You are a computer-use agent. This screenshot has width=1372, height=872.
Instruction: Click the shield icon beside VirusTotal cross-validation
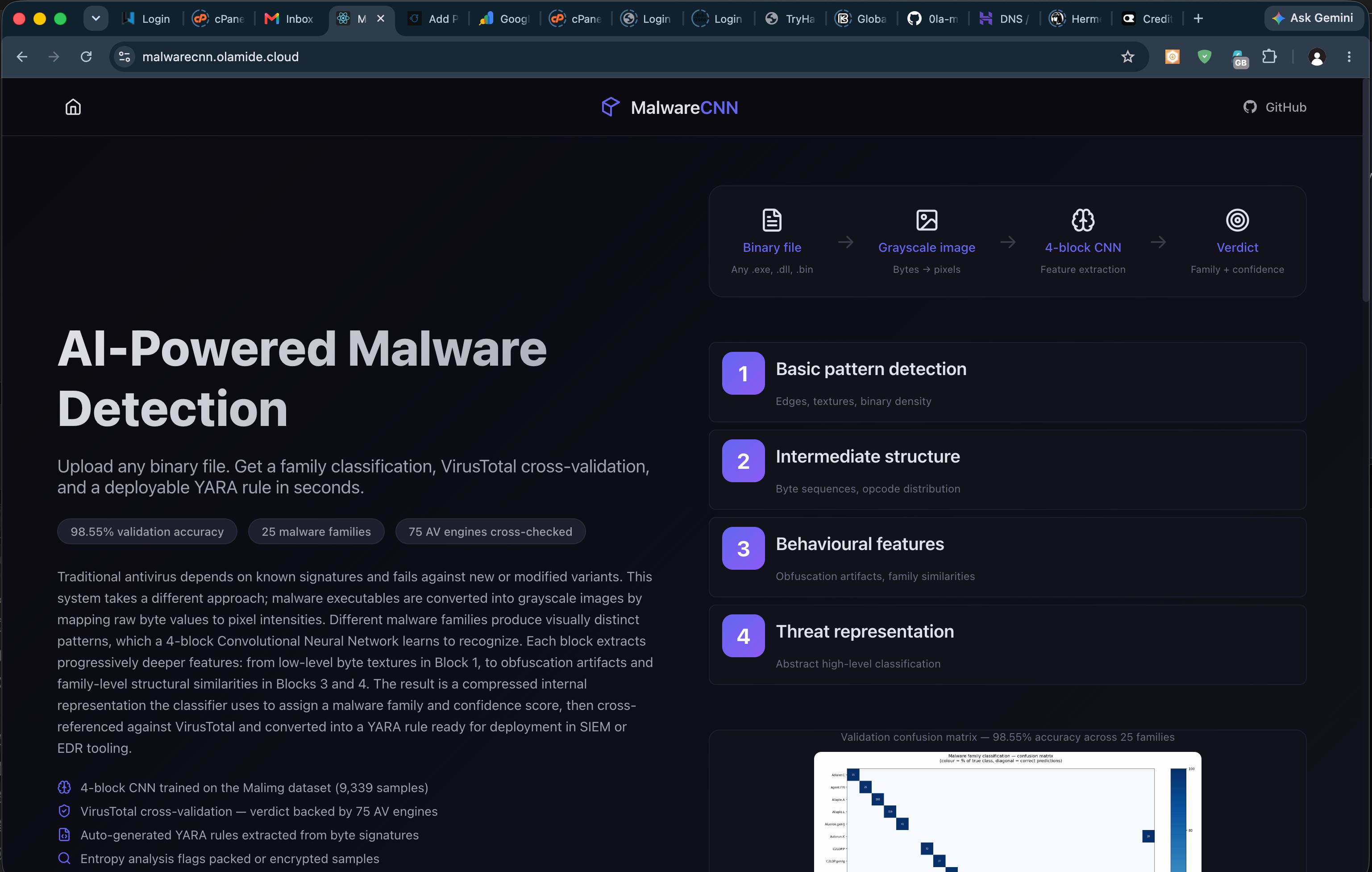pyautogui.click(x=64, y=811)
